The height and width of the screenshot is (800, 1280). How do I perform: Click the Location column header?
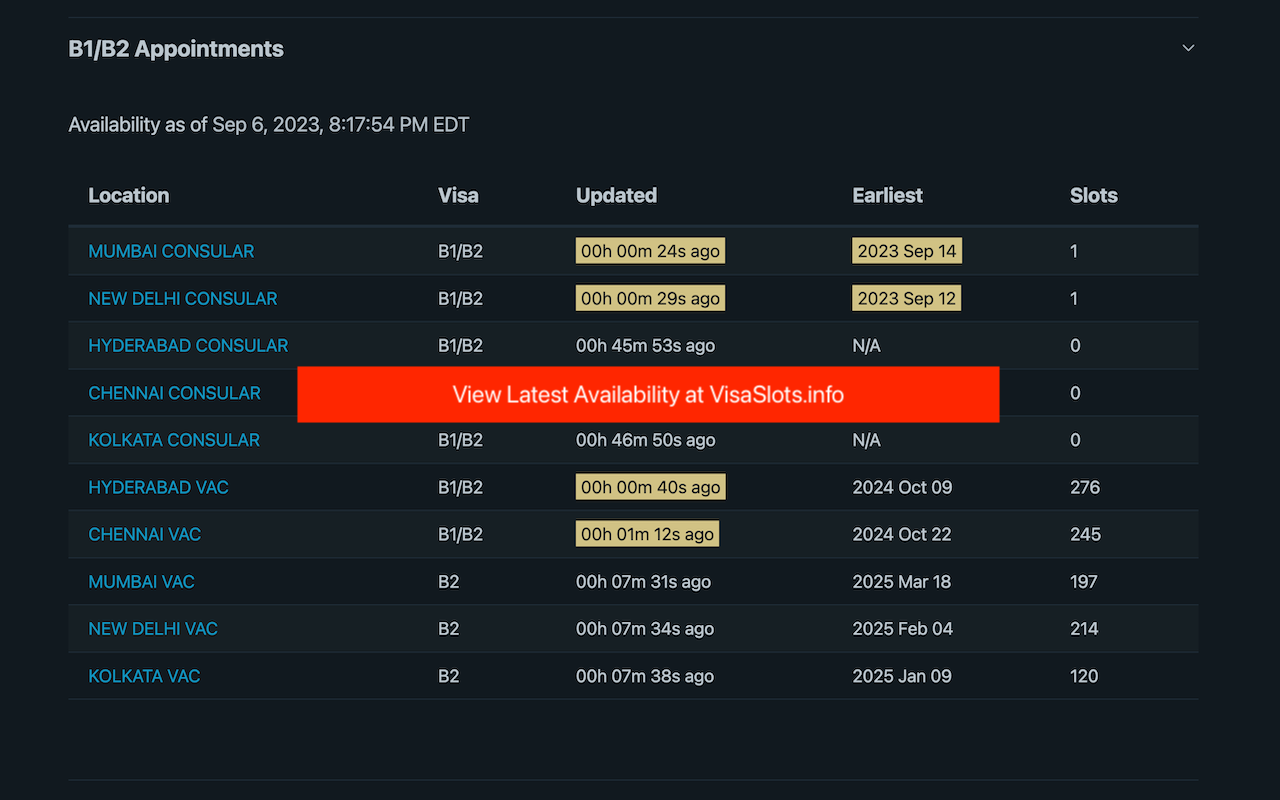point(129,195)
